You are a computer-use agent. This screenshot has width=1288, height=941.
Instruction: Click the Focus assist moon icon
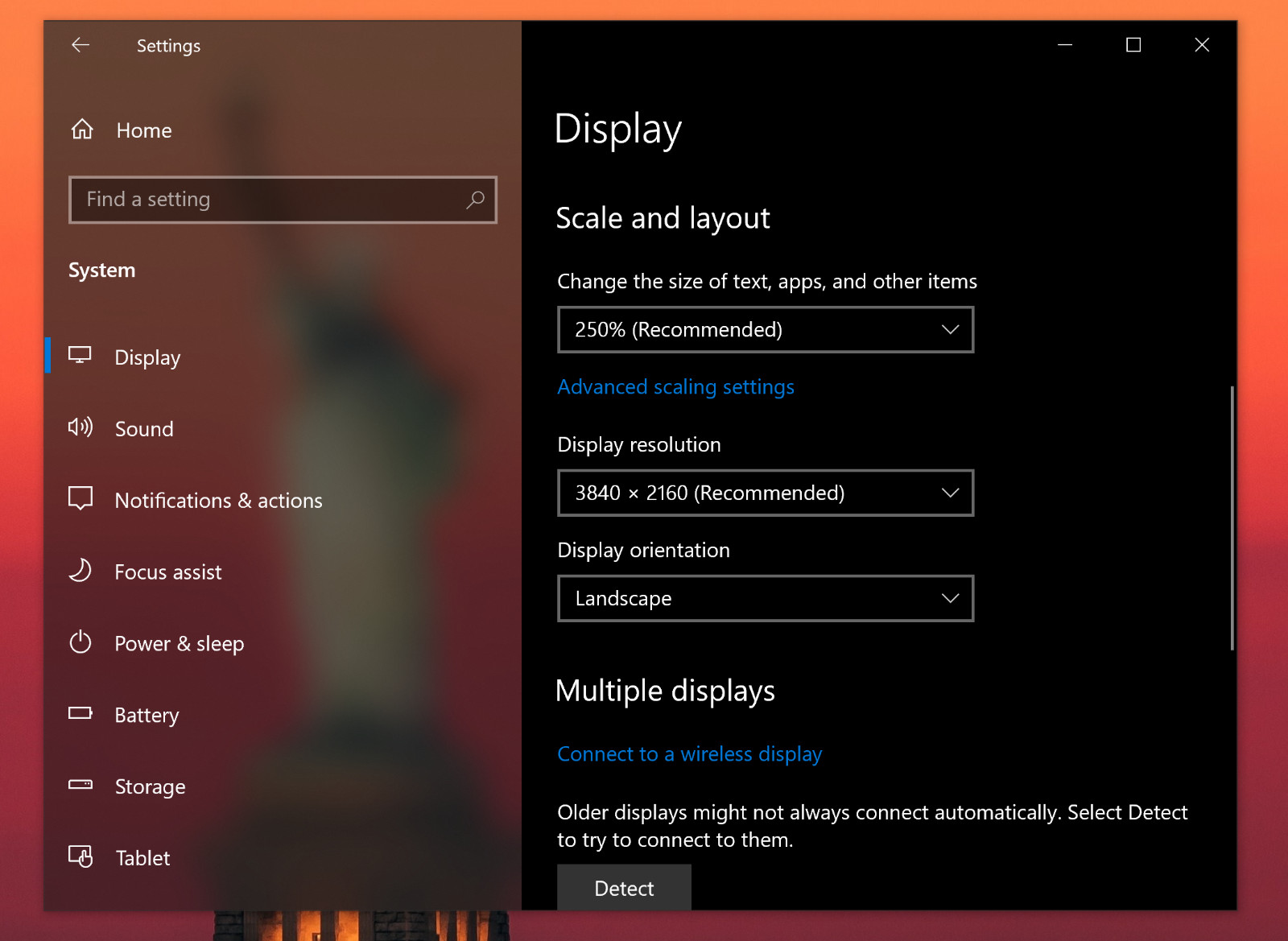pyautogui.click(x=80, y=570)
